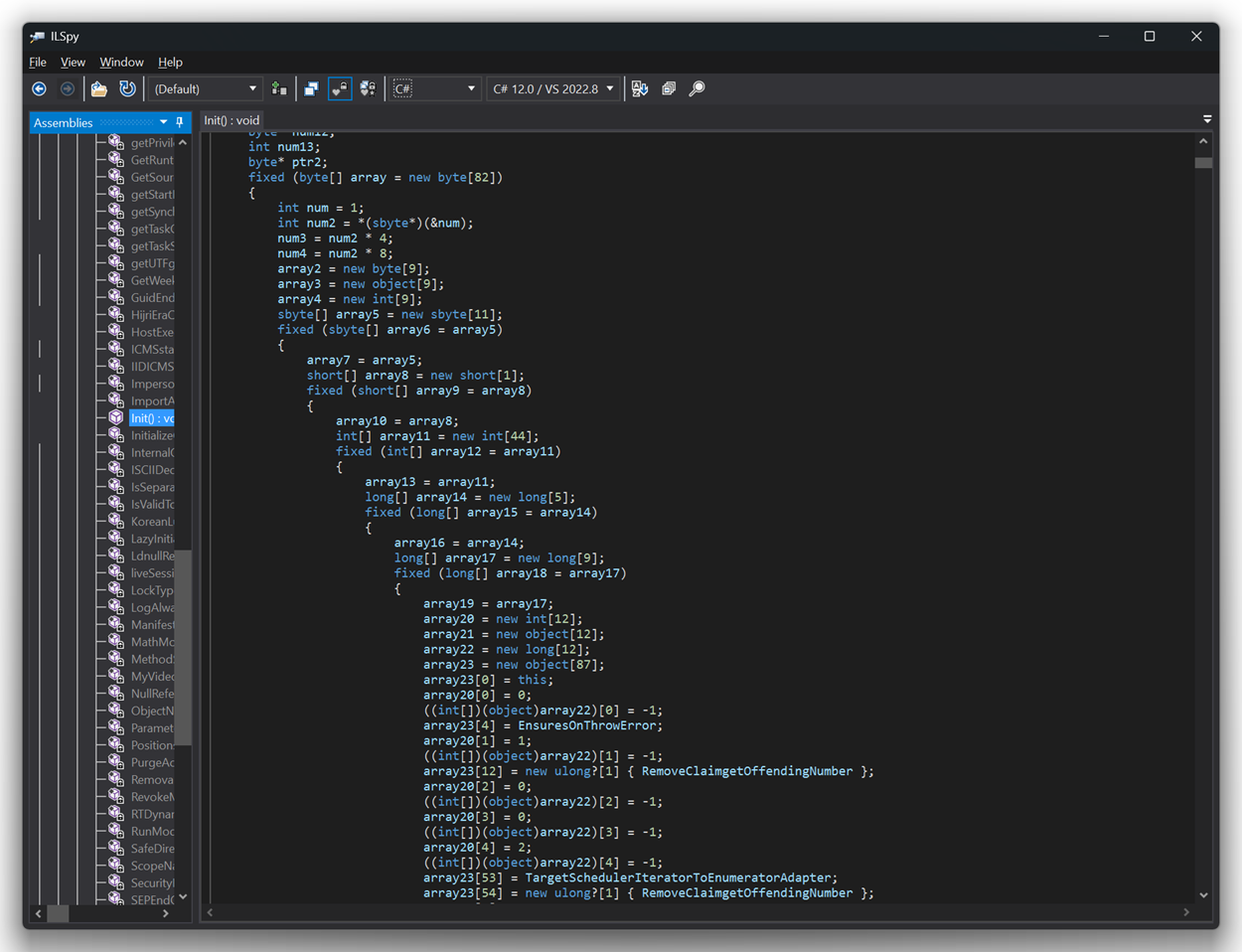Toggle showing all types and members
This screenshot has height=952, width=1242.
point(367,88)
